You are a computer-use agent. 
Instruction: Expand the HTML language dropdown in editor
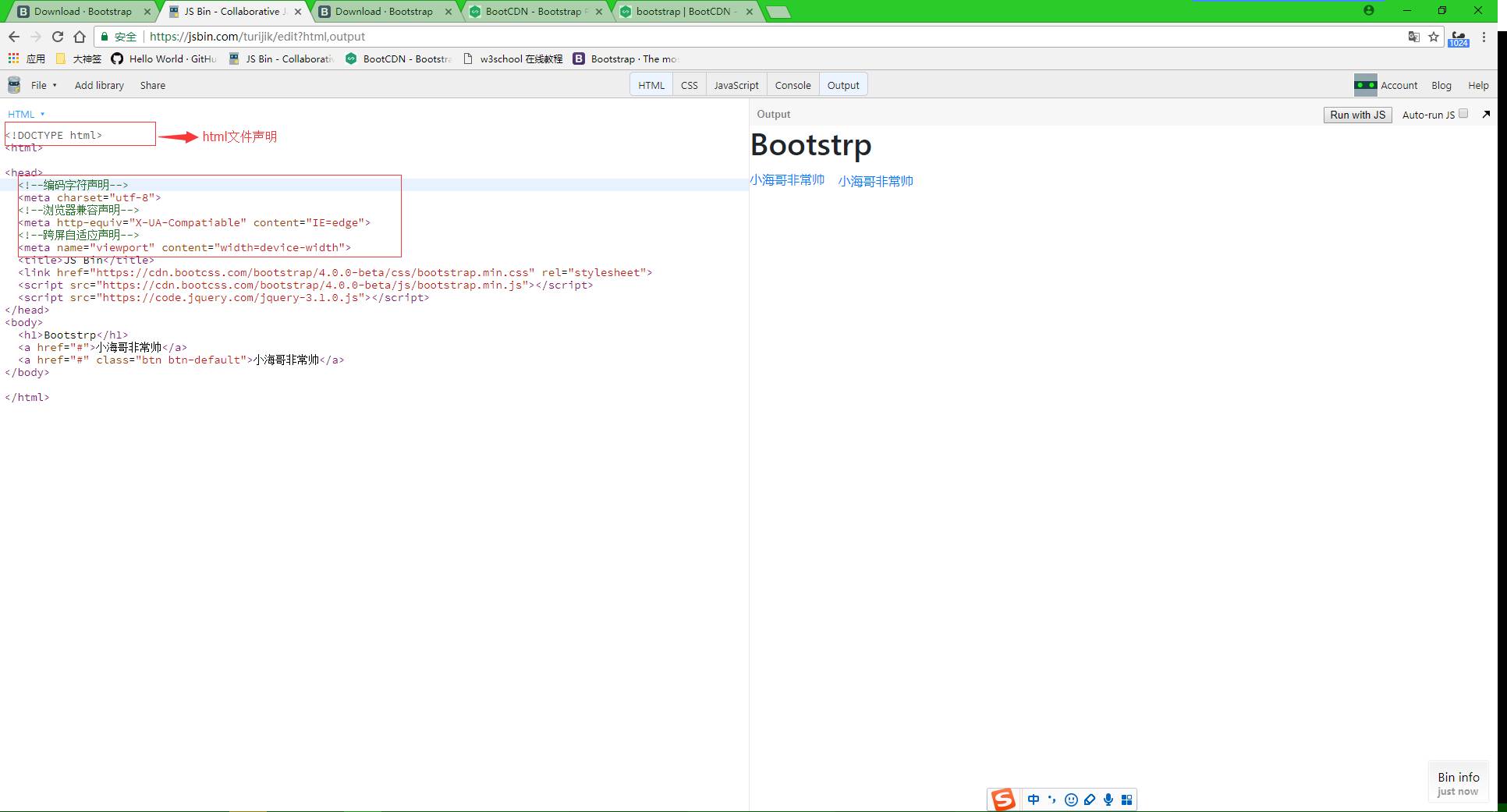tap(26, 114)
